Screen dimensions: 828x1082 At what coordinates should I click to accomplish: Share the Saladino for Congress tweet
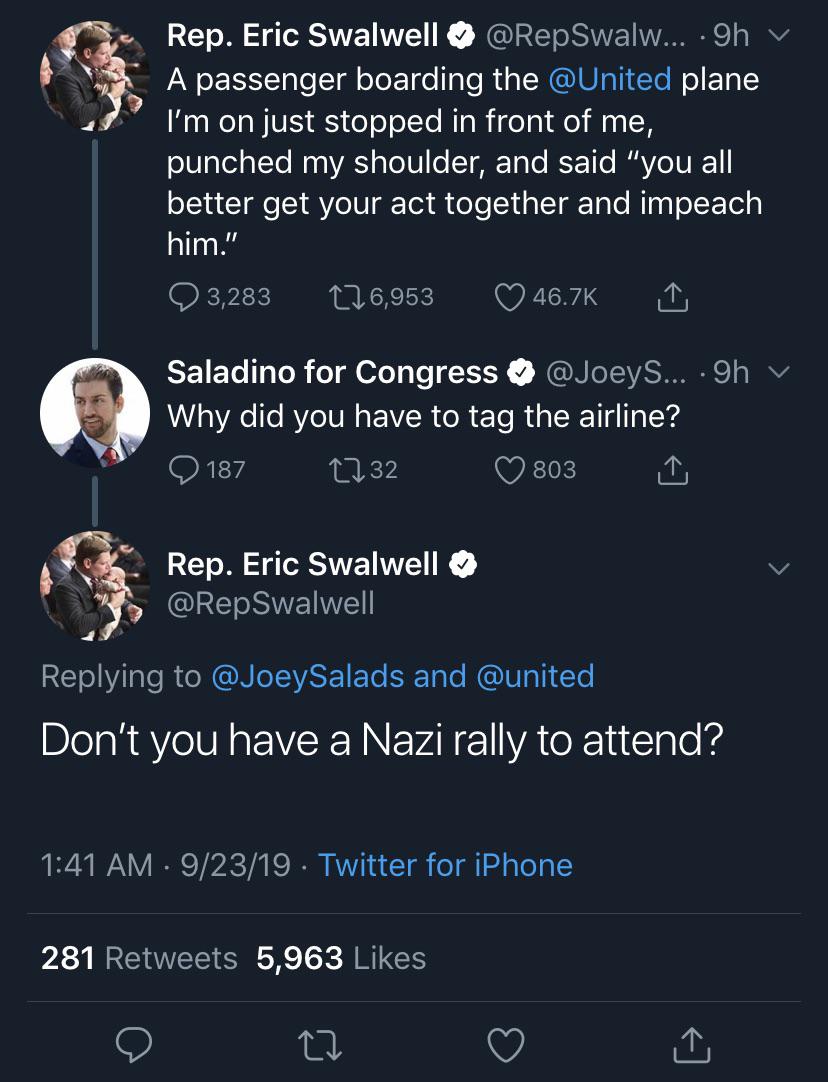[673, 469]
